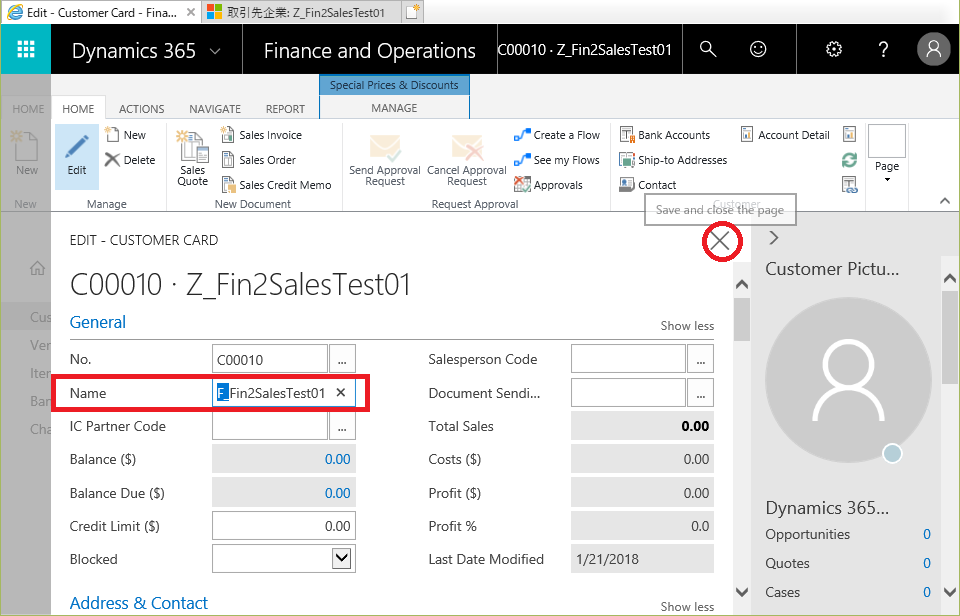The width and height of the screenshot is (960, 616).
Task: Switch to the 取引先企業 browser tab
Action: (x=301, y=12)
